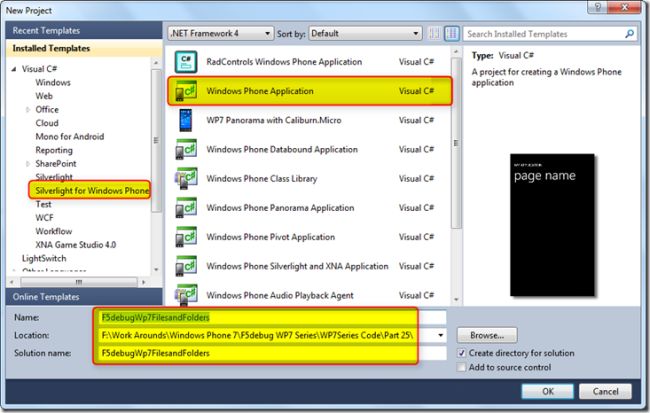Open the Installed Templates section
650x413 pixels.
(x=84, y=48)
